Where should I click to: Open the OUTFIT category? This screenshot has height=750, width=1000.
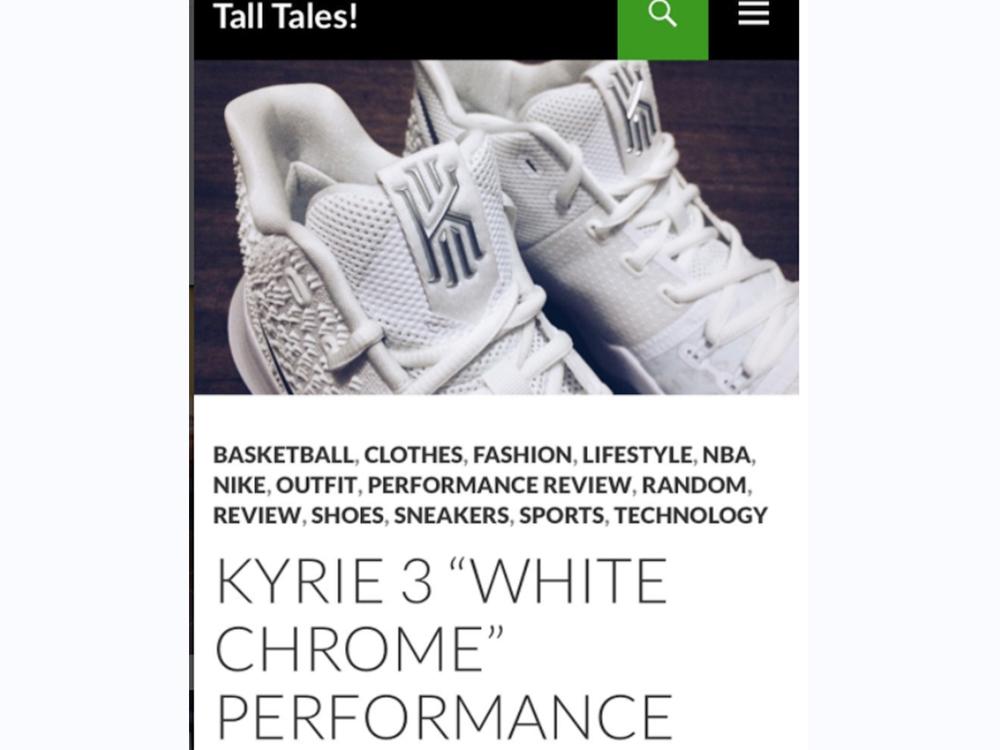(x=316, y=485)
